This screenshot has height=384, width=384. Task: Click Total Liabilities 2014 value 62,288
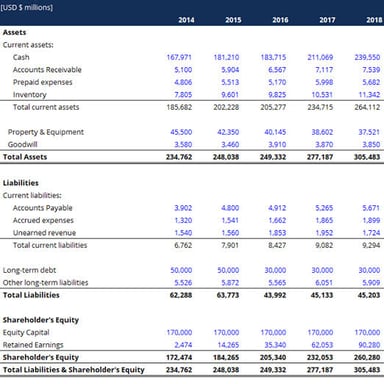coord(181,295)
